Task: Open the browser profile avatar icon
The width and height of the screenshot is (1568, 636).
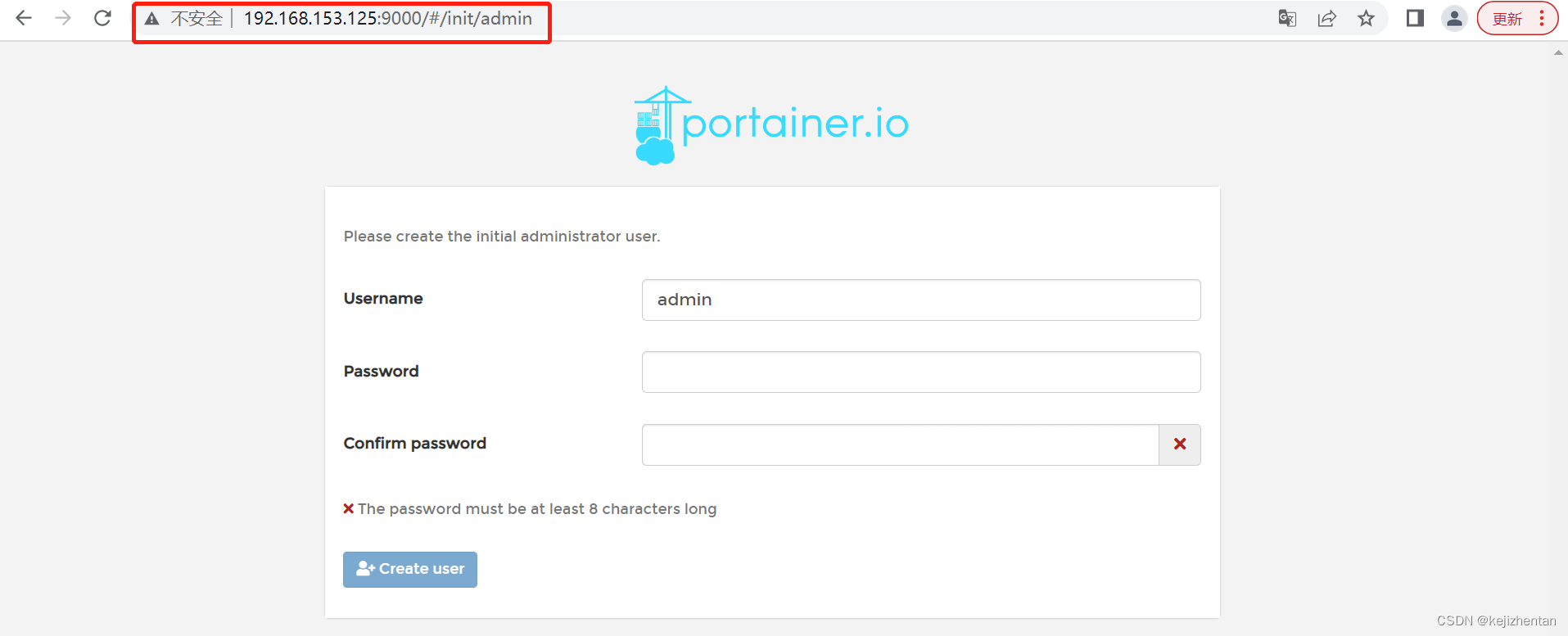Action: click(x=1454, y=18)
